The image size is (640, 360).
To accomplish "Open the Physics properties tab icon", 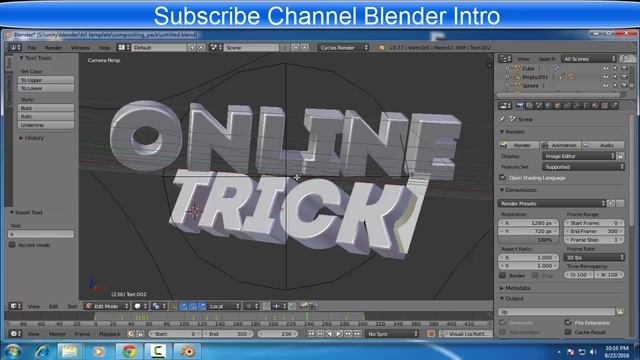I will tap(614, 106).
